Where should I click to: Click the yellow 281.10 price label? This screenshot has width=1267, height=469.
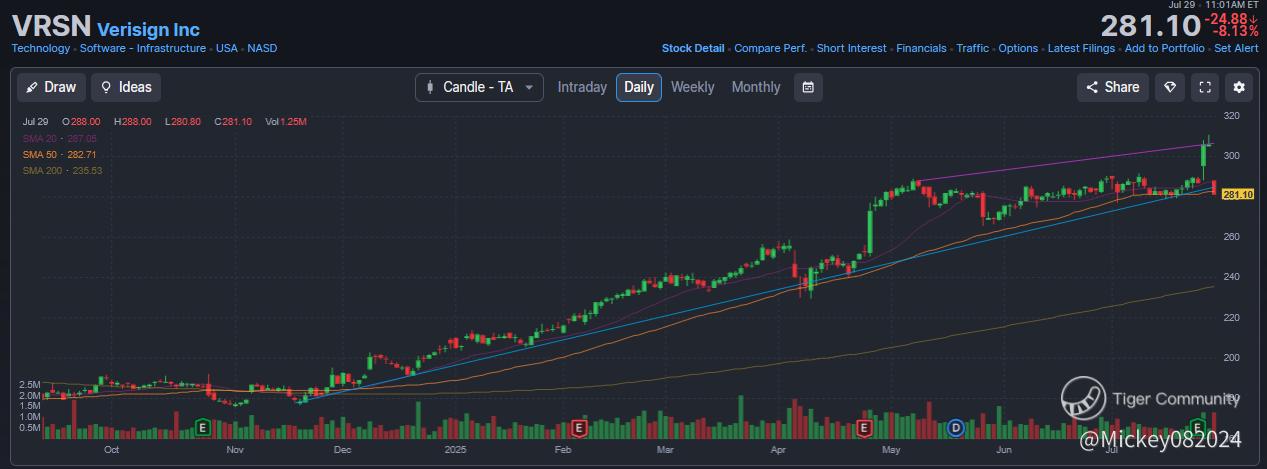pyautogui.click(x=1238, y=194)
